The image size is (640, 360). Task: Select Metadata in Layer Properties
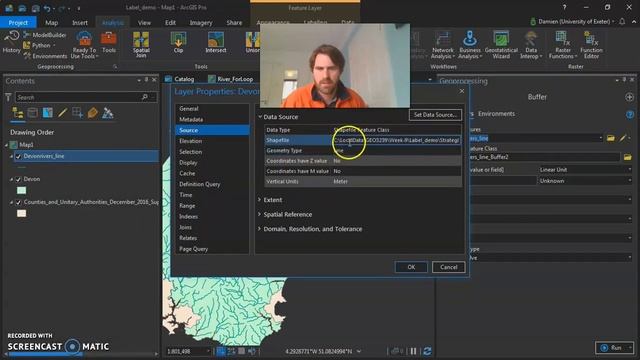tap(191, 119)
